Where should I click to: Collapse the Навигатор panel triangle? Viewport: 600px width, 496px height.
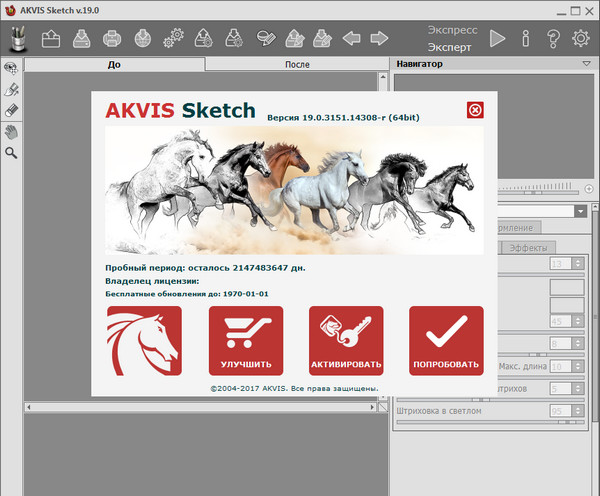click(x=587, y=64)
